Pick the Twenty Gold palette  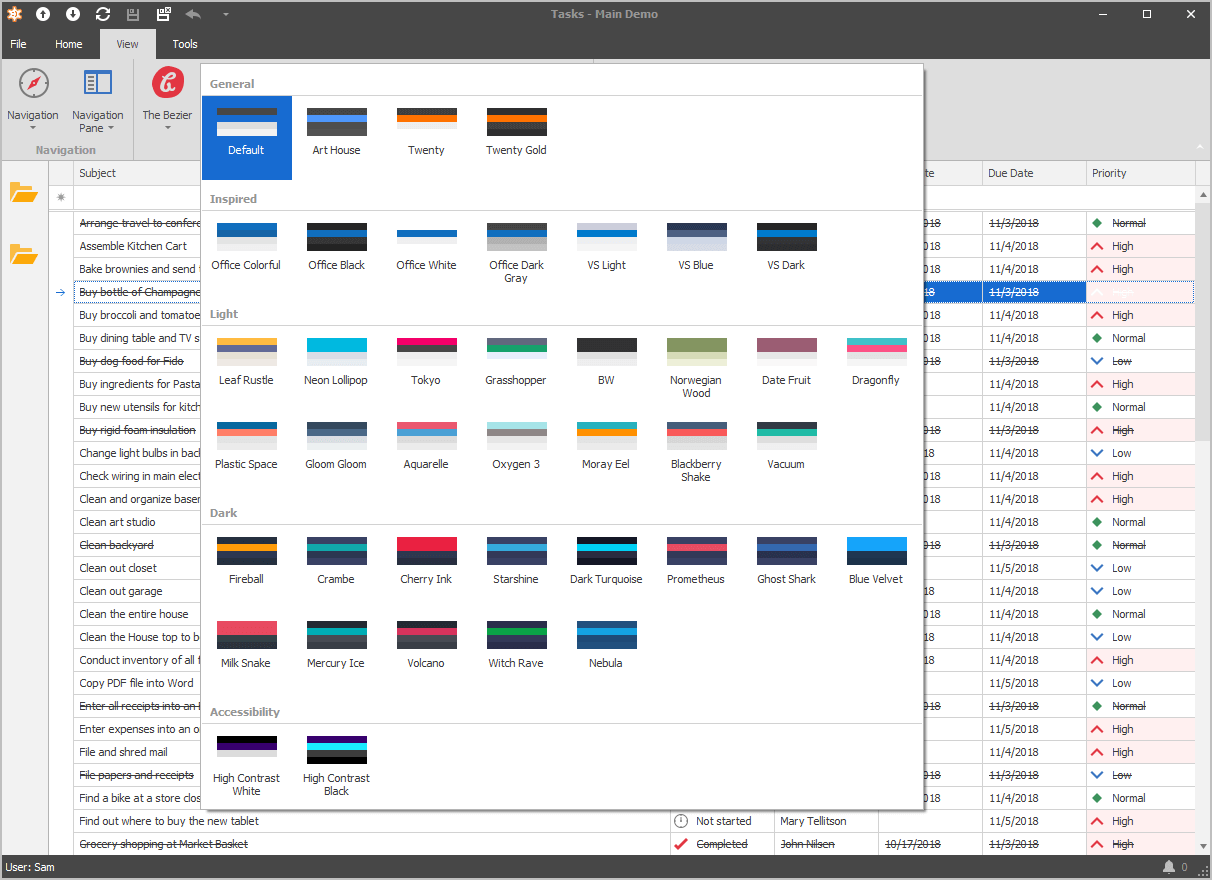(x=517, y=138)
